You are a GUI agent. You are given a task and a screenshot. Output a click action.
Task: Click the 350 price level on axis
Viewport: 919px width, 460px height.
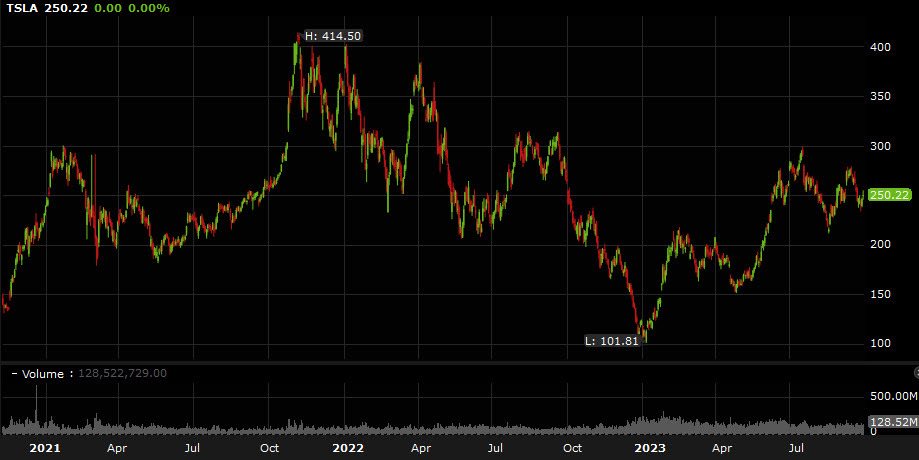click(x=879, y=97)
